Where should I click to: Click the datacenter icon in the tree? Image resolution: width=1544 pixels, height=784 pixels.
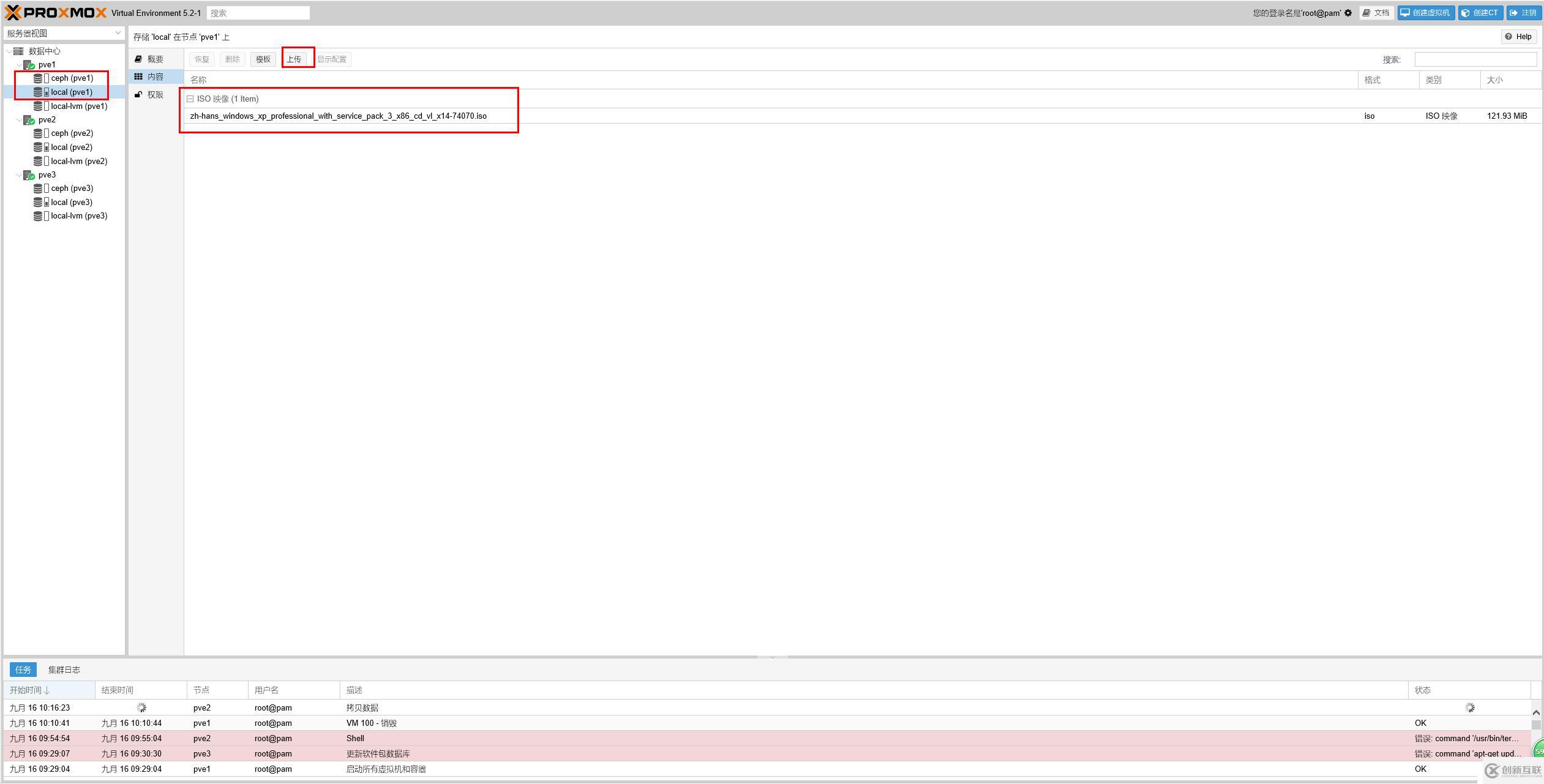click(18, 51)
